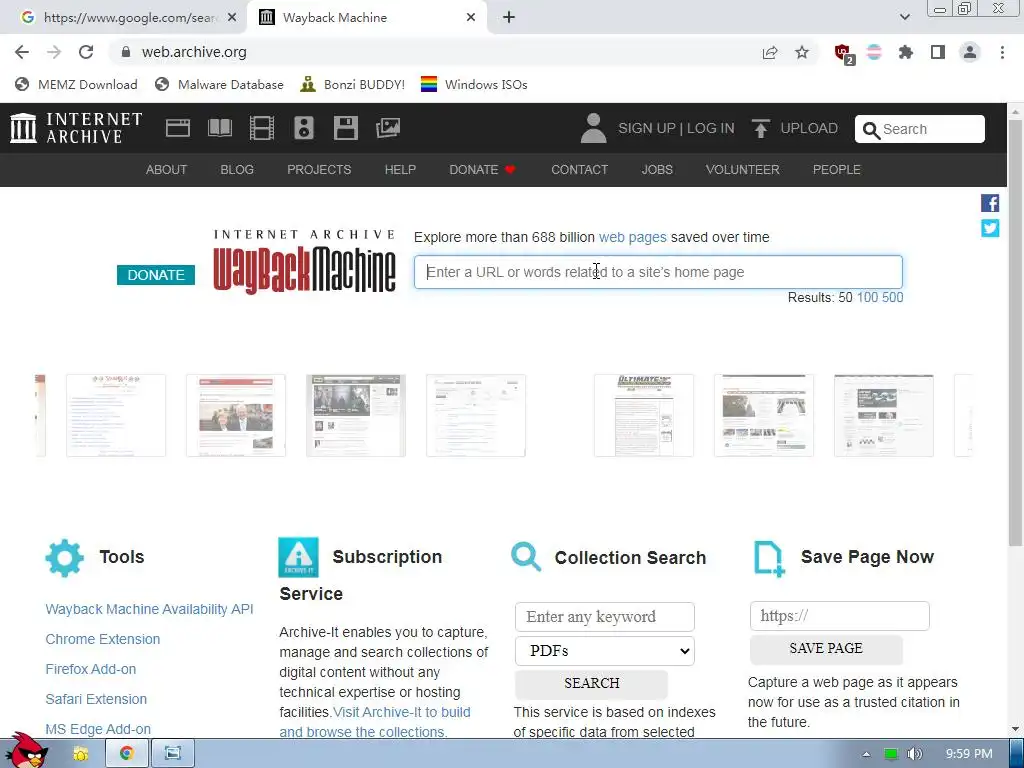
Task: Share page on Twitter icon
Action: pos(990,229)
